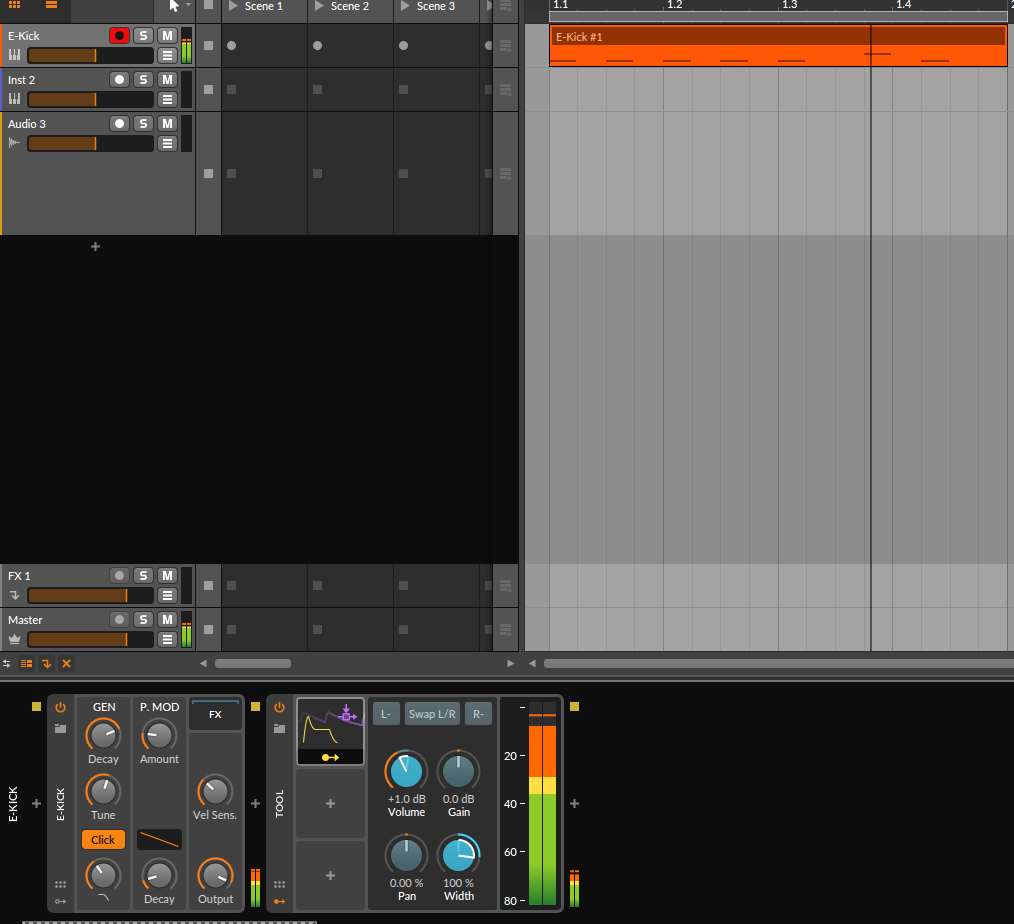Toggle deactivated tracks X icon in bottom bar
The image size is (1014, 924).
click(x=66, y=663)
